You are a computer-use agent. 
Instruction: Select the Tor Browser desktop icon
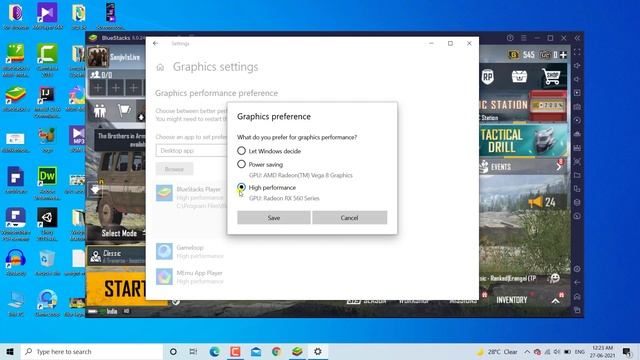pyautogui.click(x=16, y=17)
